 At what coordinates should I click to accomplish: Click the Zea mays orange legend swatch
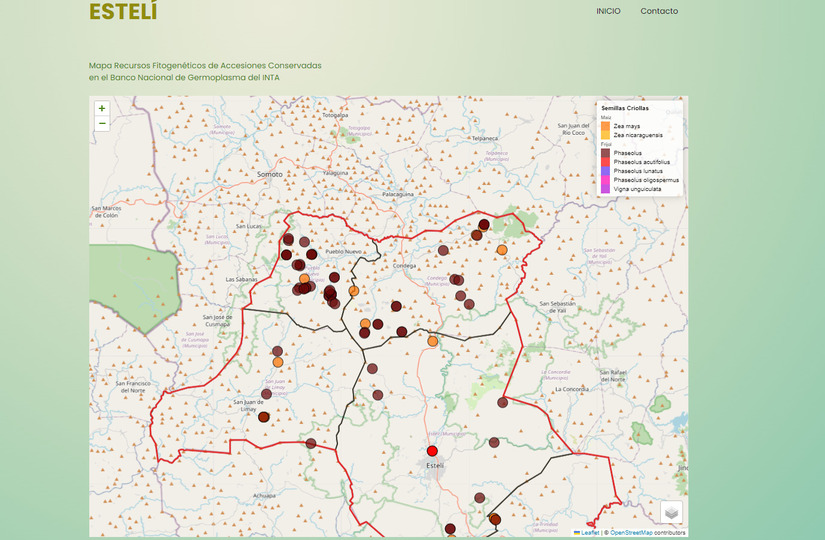606,126
